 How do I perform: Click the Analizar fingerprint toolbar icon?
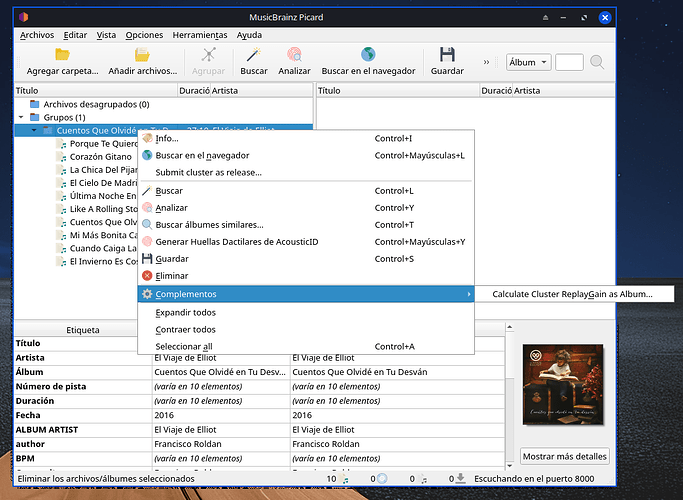tap(294, 55)
